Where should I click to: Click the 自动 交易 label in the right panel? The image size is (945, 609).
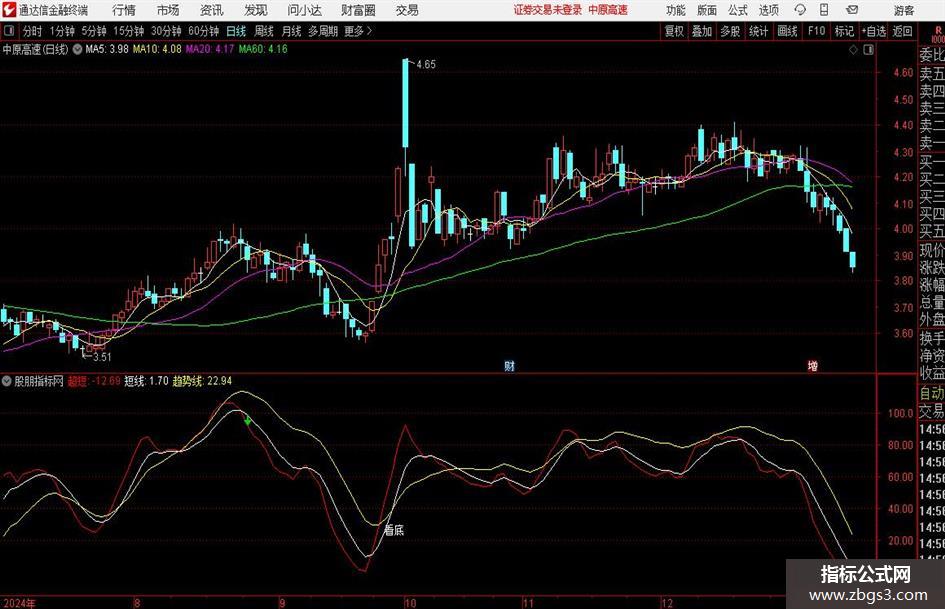point(932,402)
